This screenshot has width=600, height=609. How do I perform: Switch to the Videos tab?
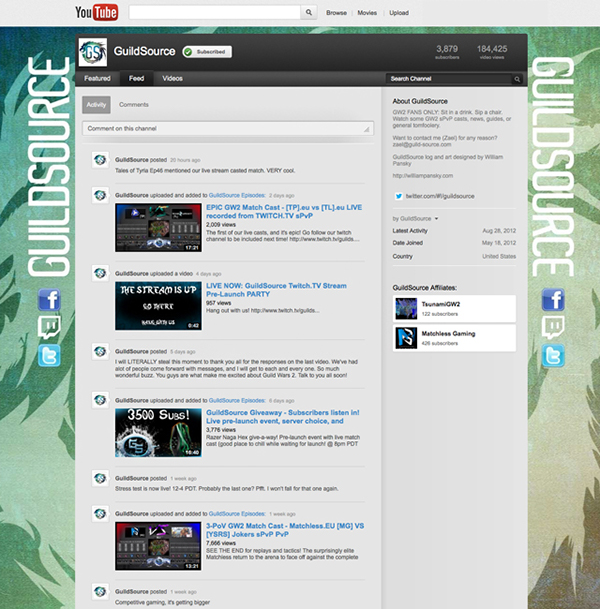[172, 78]
